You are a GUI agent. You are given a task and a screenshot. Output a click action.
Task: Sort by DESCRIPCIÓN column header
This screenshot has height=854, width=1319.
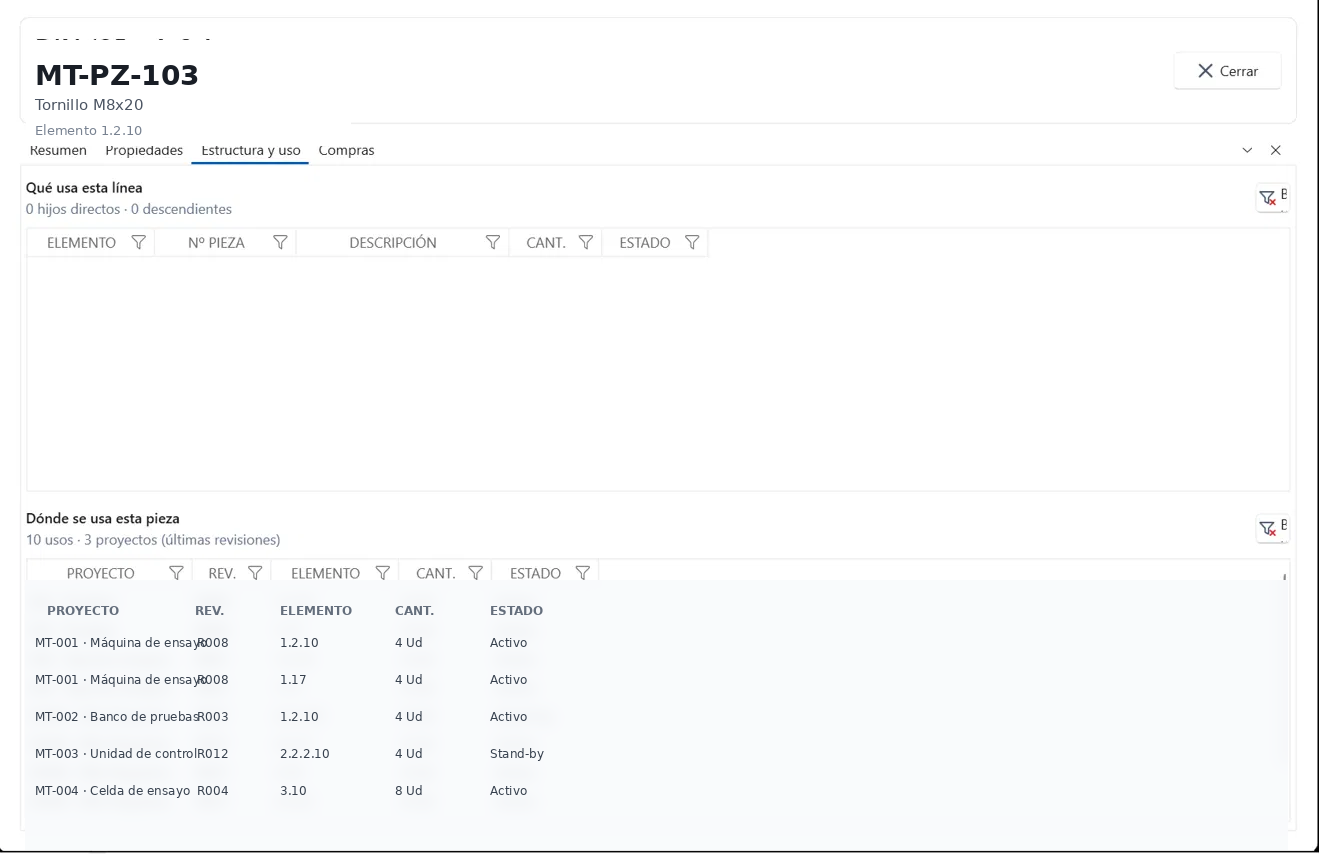(393, 243)
